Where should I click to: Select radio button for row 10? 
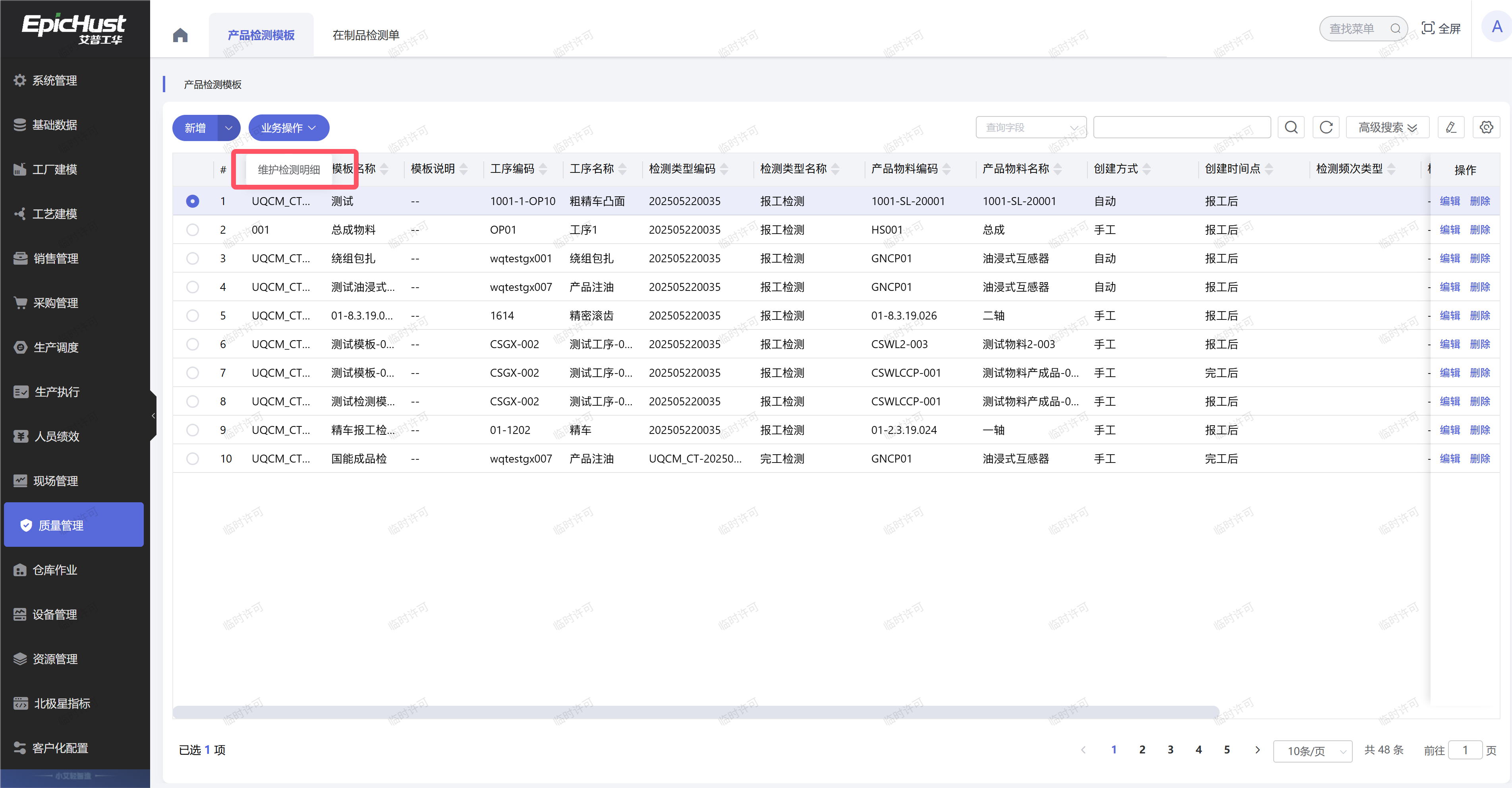pos(193,459)
